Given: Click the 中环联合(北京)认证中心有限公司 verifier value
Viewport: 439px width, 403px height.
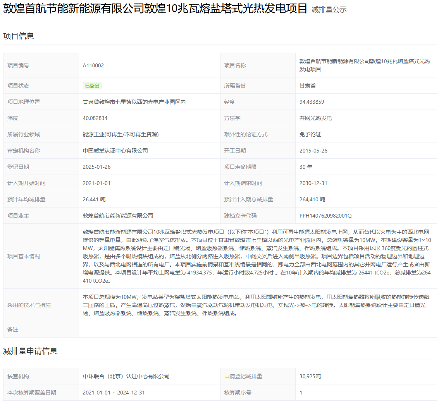Looking at the screenshot, I should 126,376.
